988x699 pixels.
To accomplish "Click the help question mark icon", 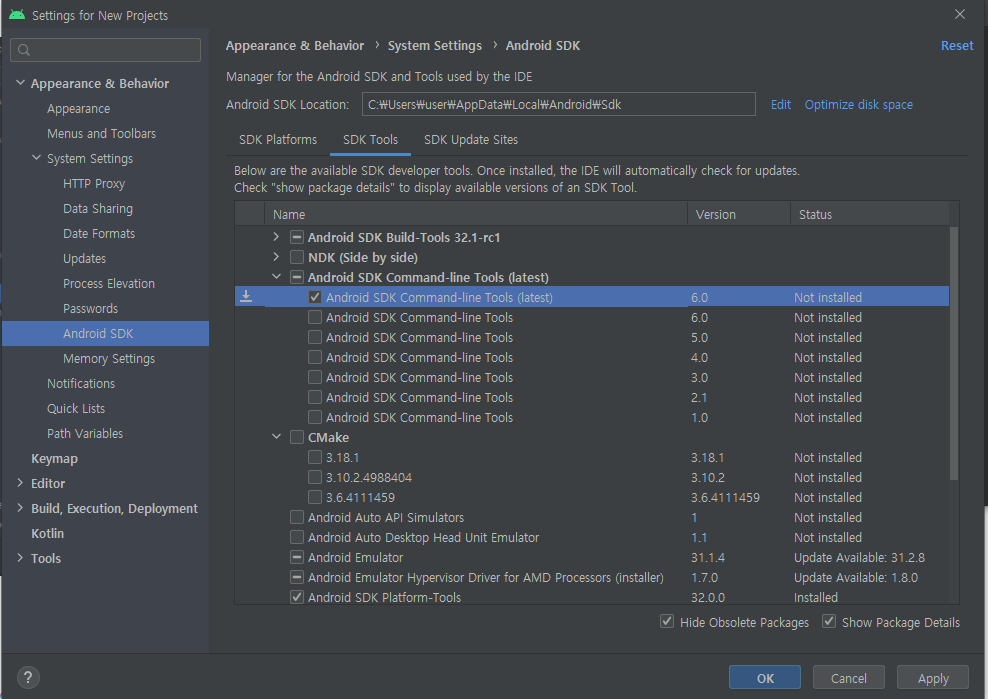I will point(28,678).
